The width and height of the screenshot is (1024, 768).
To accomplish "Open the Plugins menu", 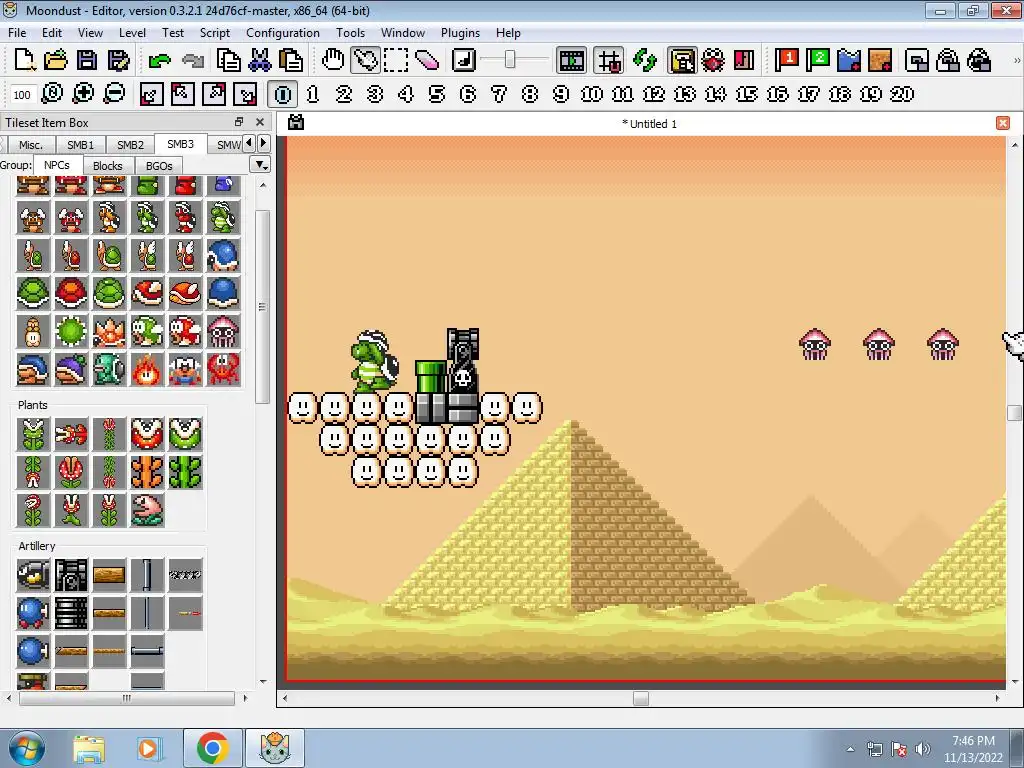I will [460, 33].
